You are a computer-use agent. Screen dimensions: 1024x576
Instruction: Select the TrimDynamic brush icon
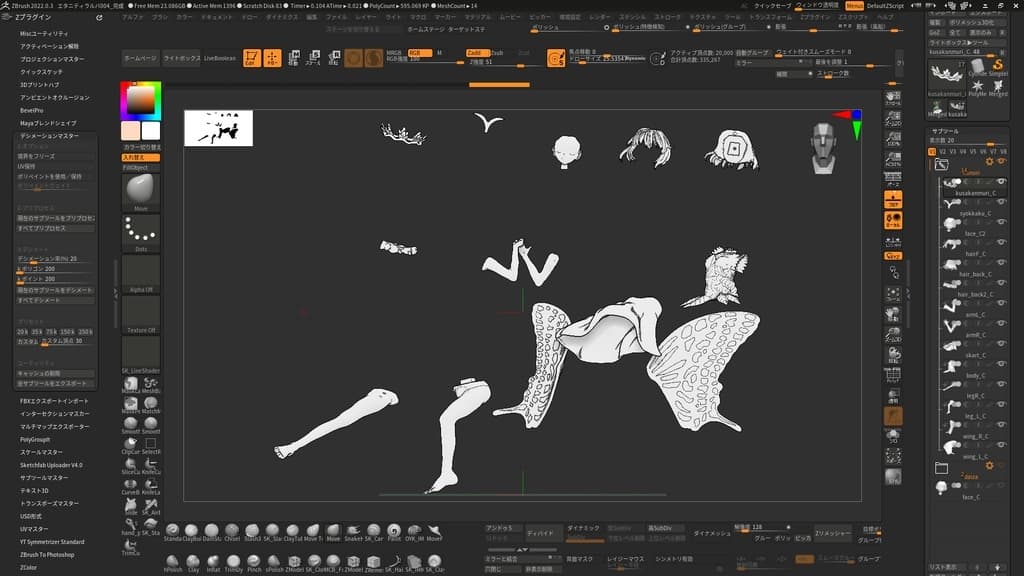coord(233,562)
